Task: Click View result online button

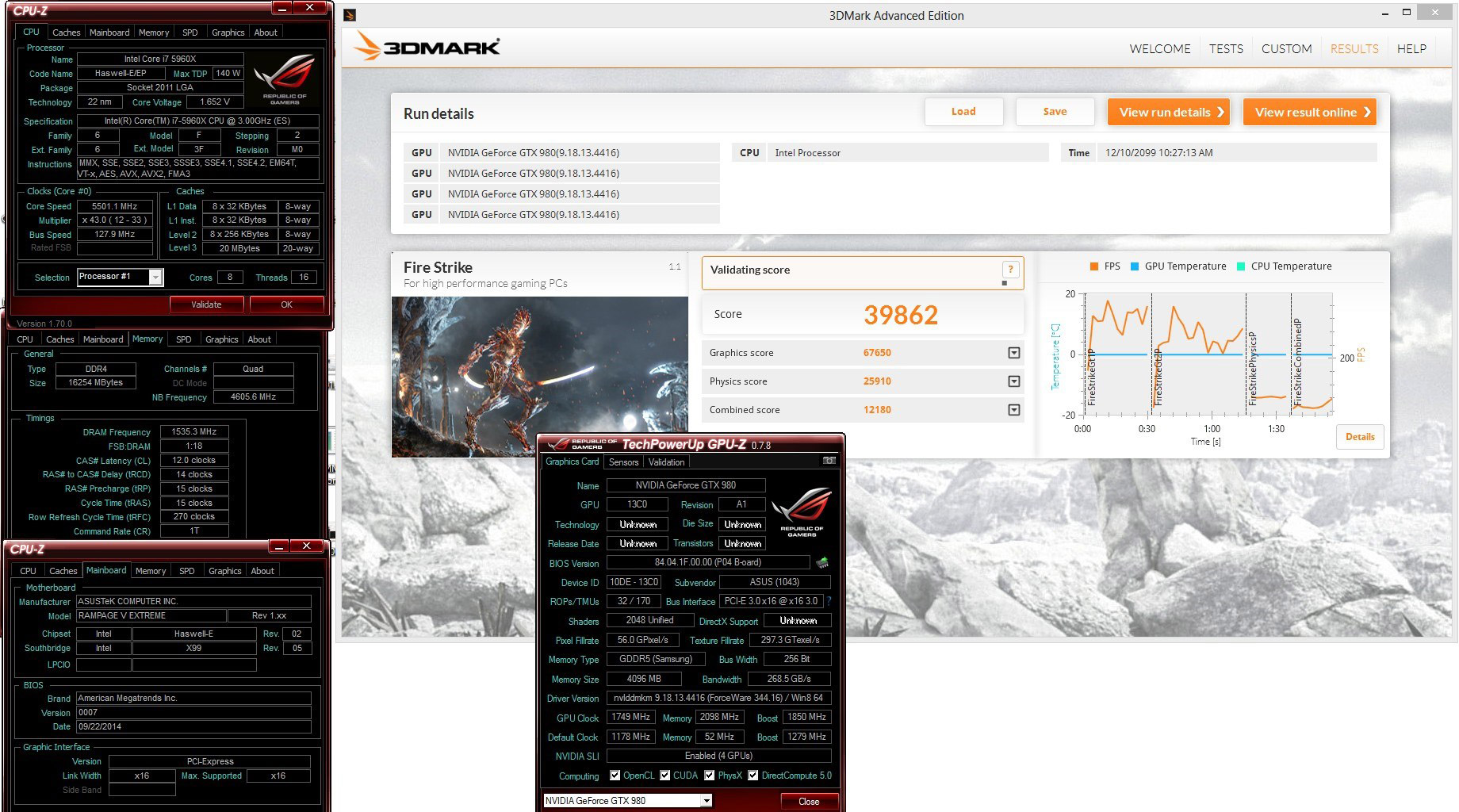Action: click(x=1309, y=112)
